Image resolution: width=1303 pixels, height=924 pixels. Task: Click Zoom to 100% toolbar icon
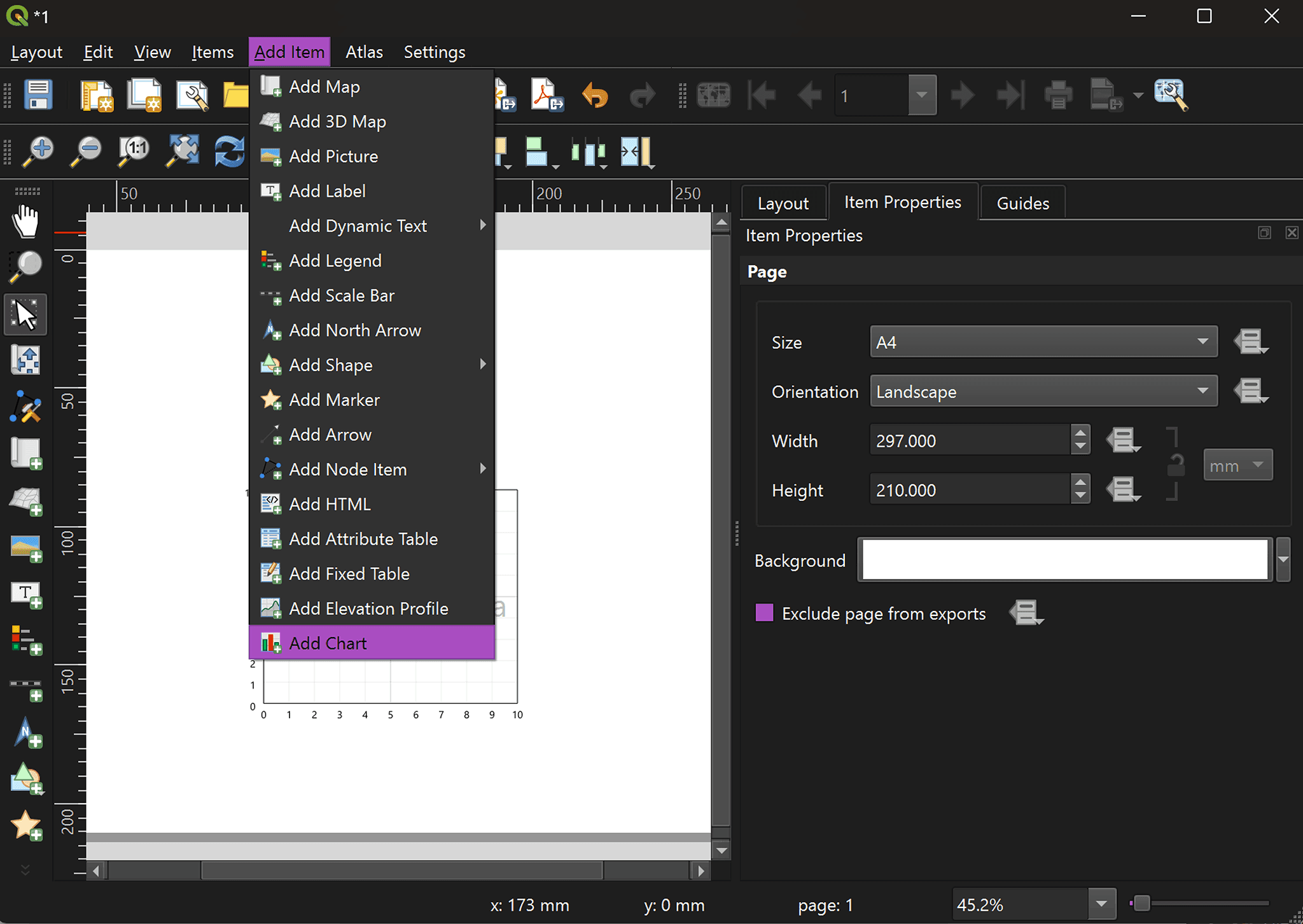tap(134, 151)
